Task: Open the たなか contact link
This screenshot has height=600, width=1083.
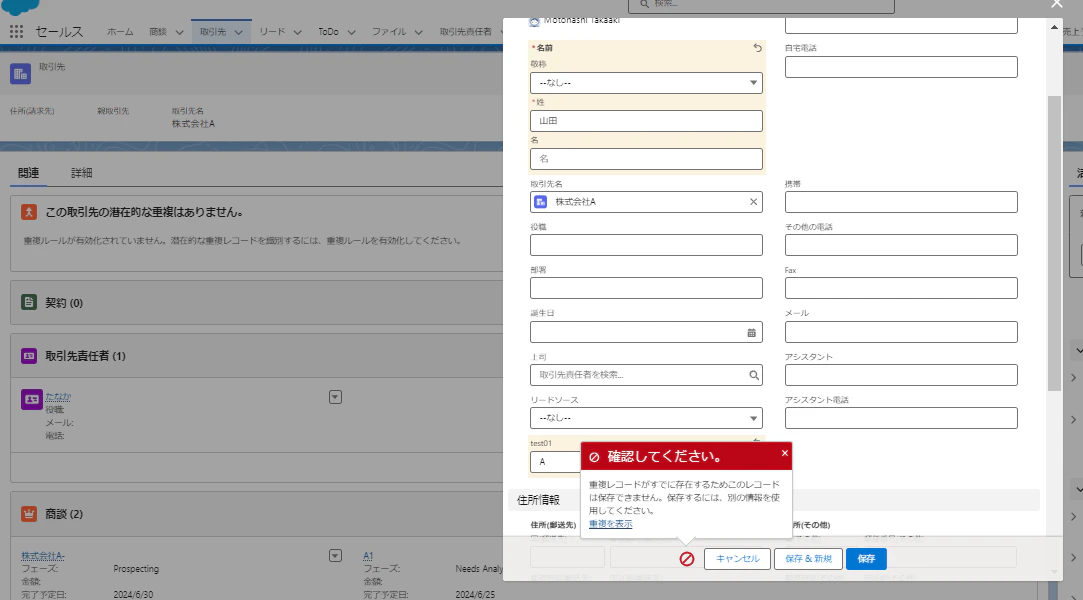Action: 58,396
